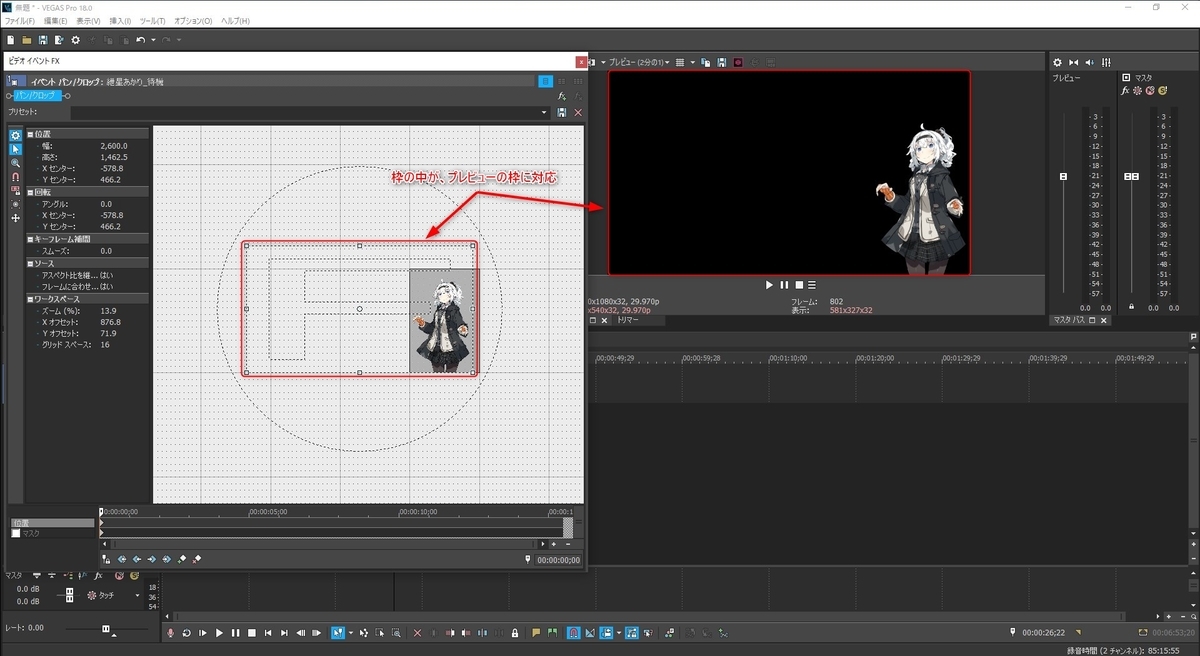This screenshot has height=656, width=1200.
Task: Click the 高さ value 1,462.5
Action: 113,157
